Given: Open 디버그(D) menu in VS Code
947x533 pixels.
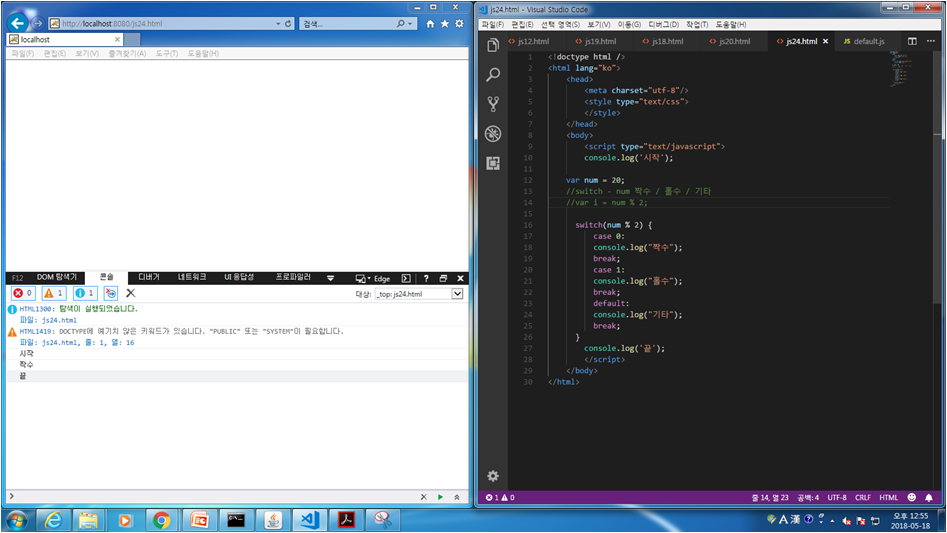Looking at the screenshot, I should [x=663, y=24].
